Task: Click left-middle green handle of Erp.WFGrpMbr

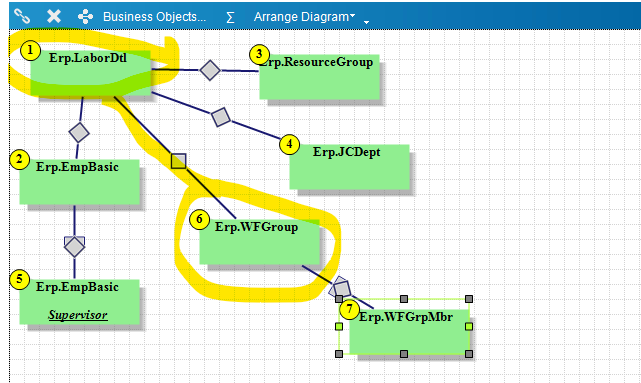Action: [x=339, y=326]
